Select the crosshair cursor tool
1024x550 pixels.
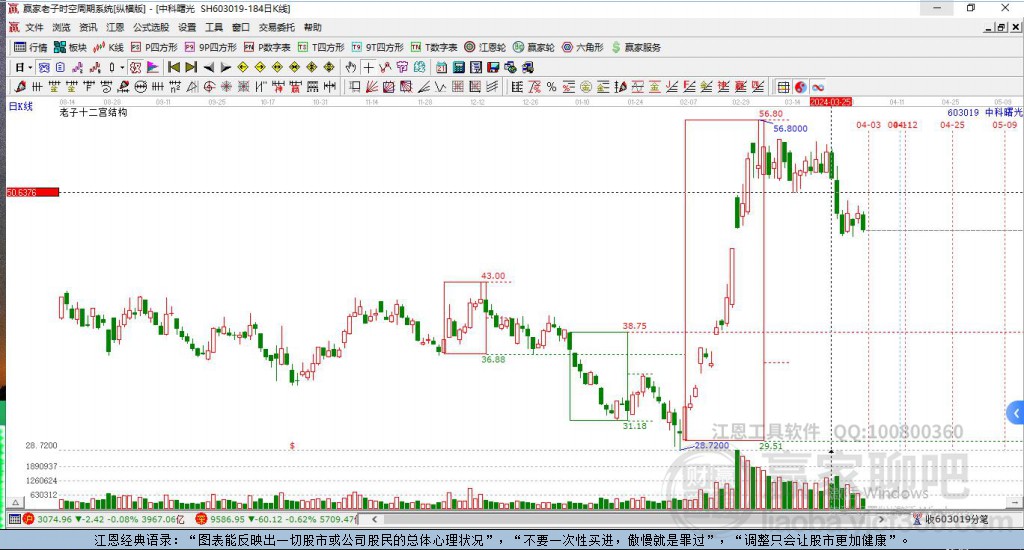point(369,67)
